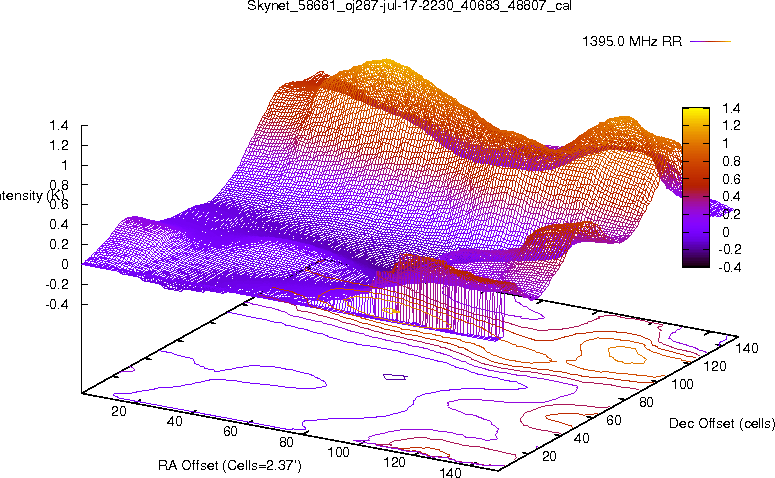Click the color bar gradient scale
Image resolution: width=775 pixels, height=478 pixels.
pyautogui.click(x=696, y=187)
